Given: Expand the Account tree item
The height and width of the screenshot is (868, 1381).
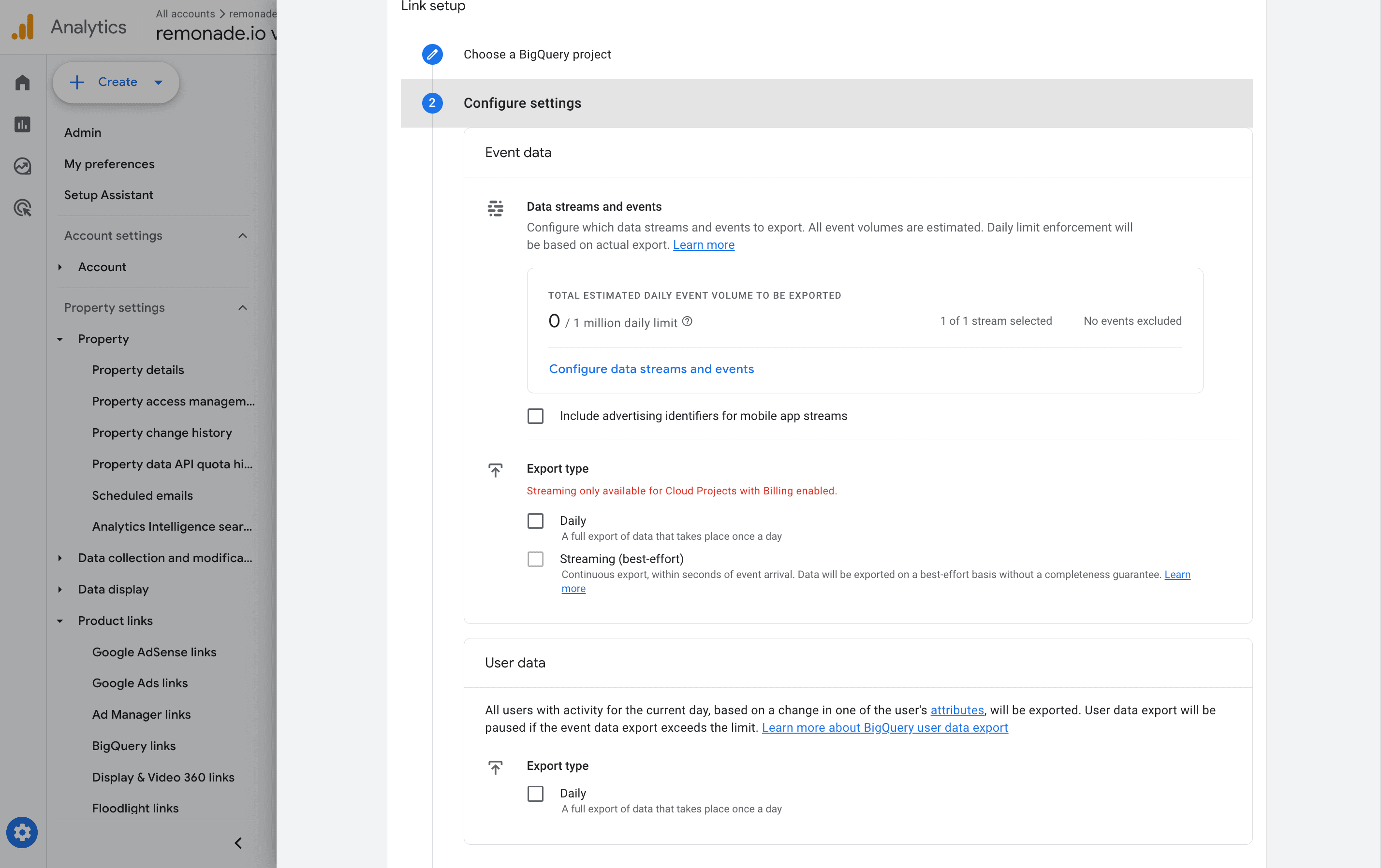Looking at the screenshot, I should [x=59, y=267].
